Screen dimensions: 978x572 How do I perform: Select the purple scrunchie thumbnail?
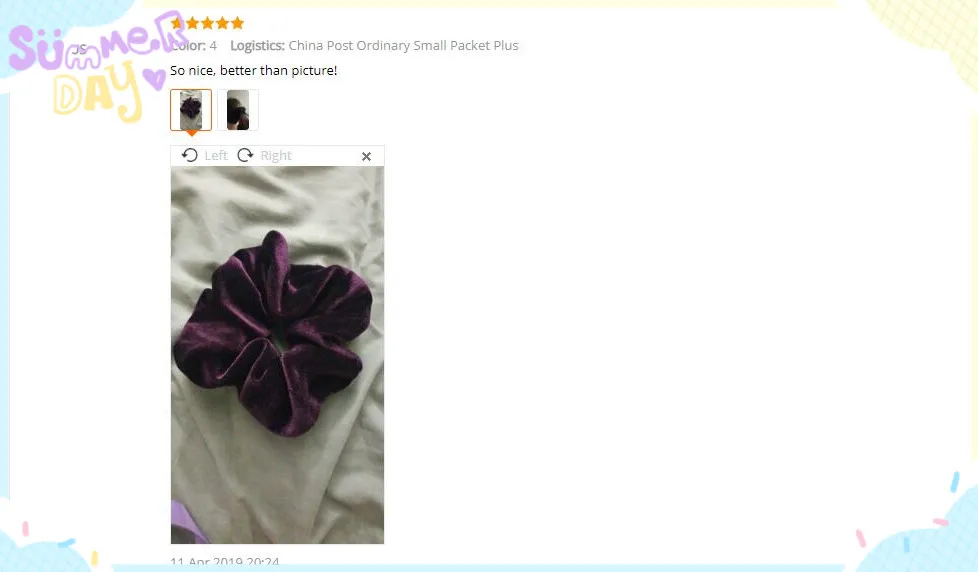click(x=191, y=110)
